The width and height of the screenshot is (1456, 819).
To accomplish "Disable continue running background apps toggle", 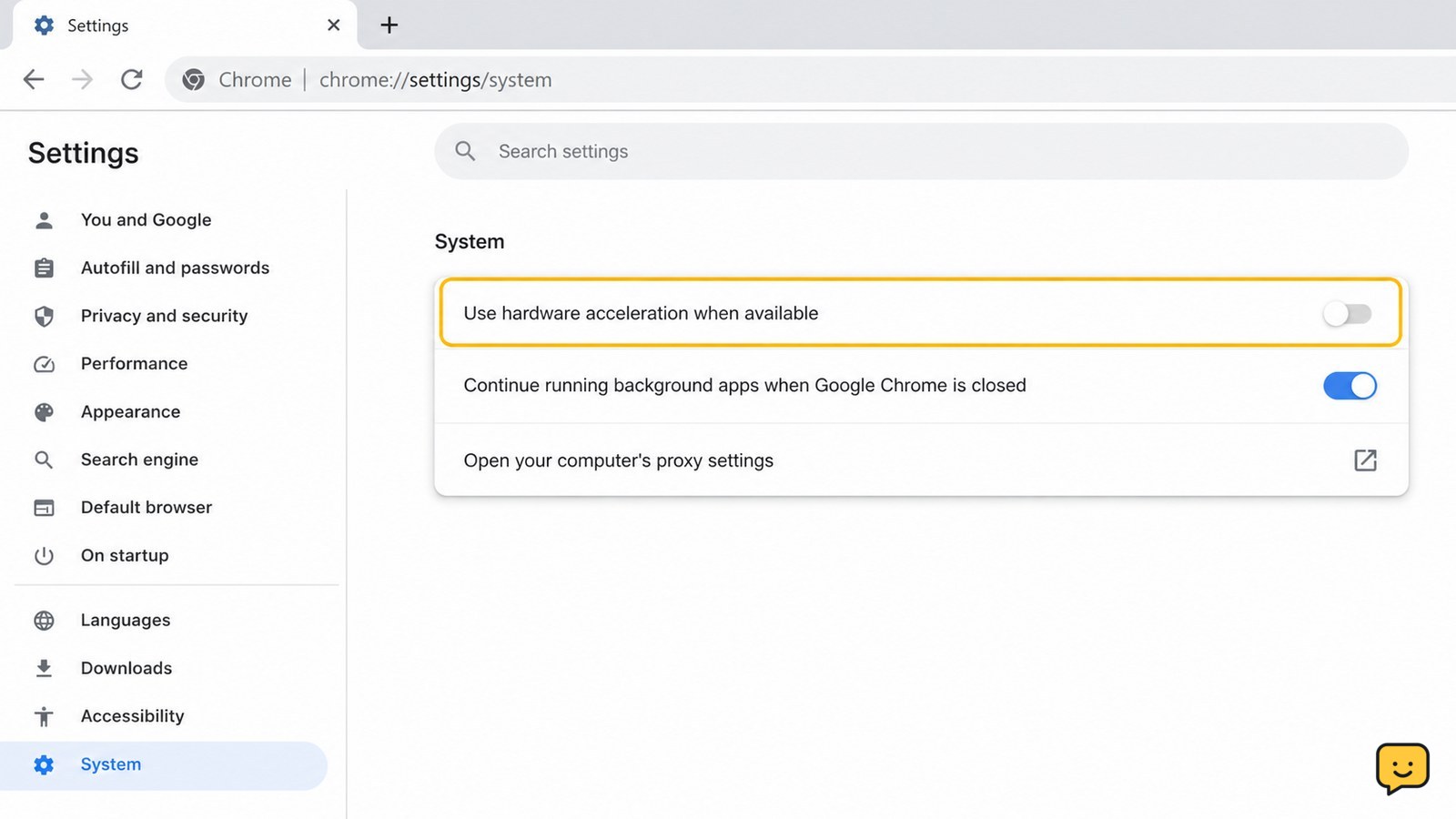I will pos(1350,386).
